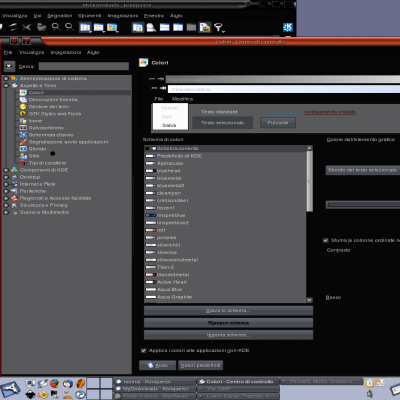Expand Suono e Multimedia category
Viewport: 400px width, 400px height.
pyautogui.click(x=6, y=212)
